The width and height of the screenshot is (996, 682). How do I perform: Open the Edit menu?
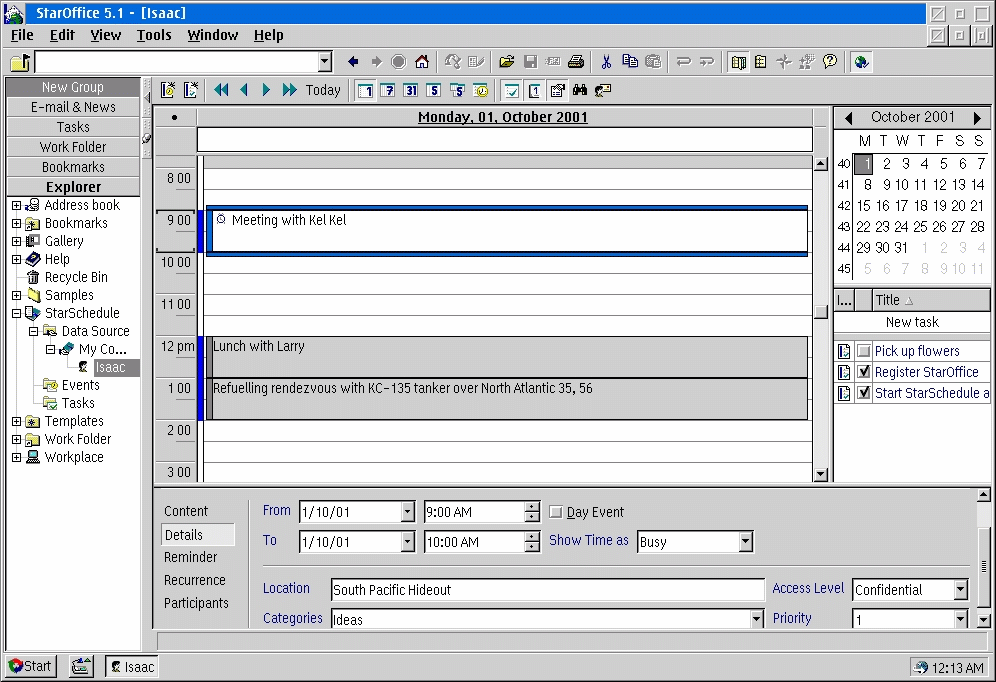[62, 36]
